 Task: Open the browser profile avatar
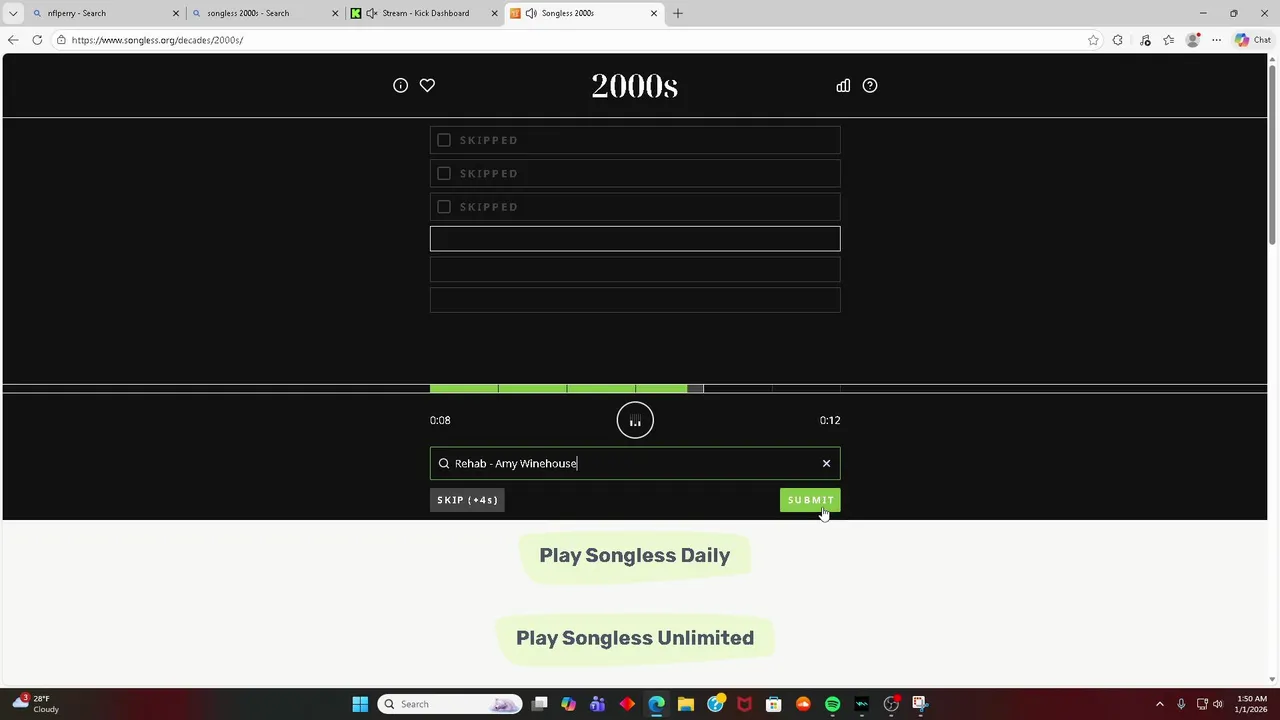(x=1192, y=40)
